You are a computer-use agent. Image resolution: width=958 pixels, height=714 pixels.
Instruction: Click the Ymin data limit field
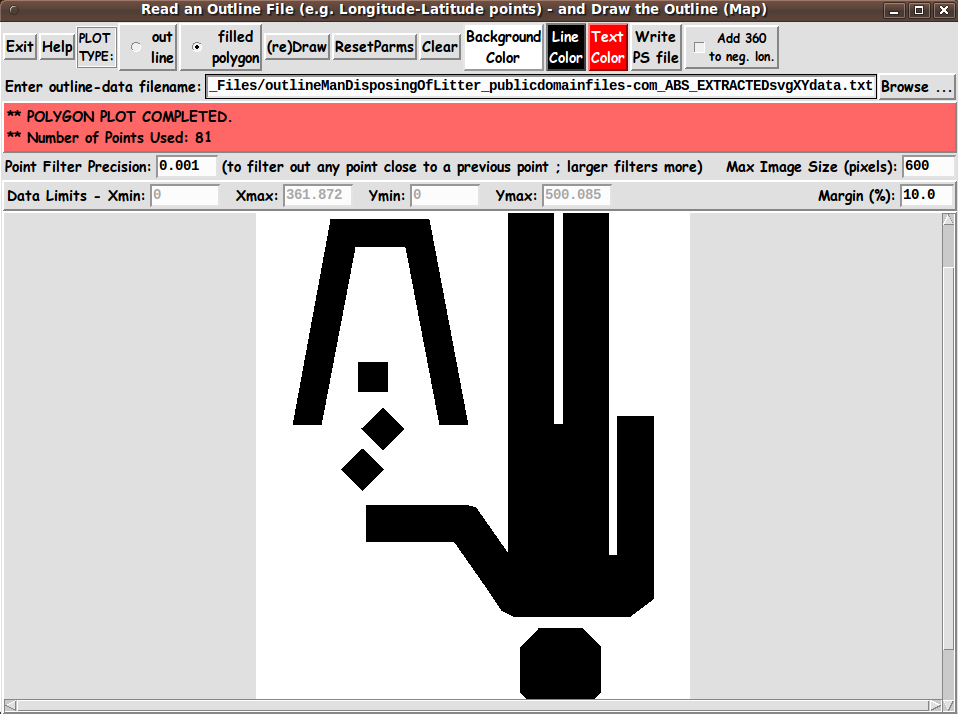coord(444,195)
